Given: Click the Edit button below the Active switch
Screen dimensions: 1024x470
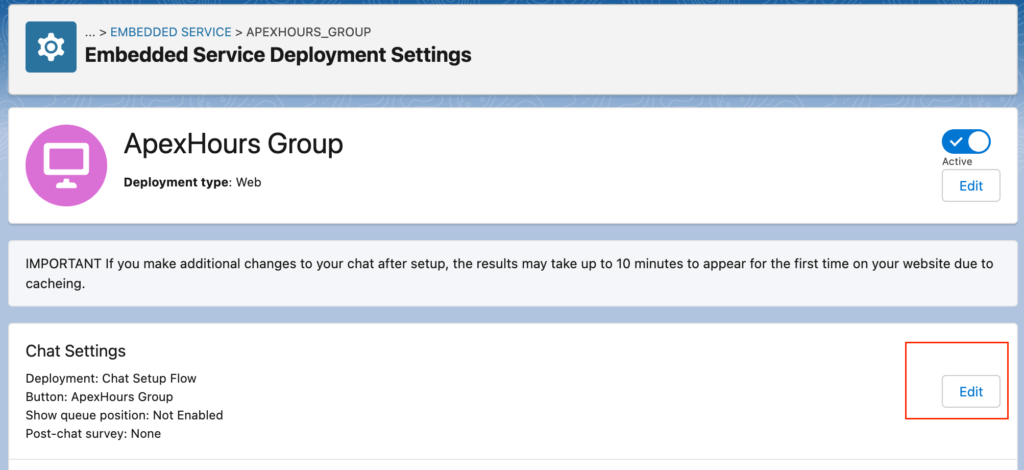Looking at the screenshot, I should pyautogui.click(x=970, y=185).
